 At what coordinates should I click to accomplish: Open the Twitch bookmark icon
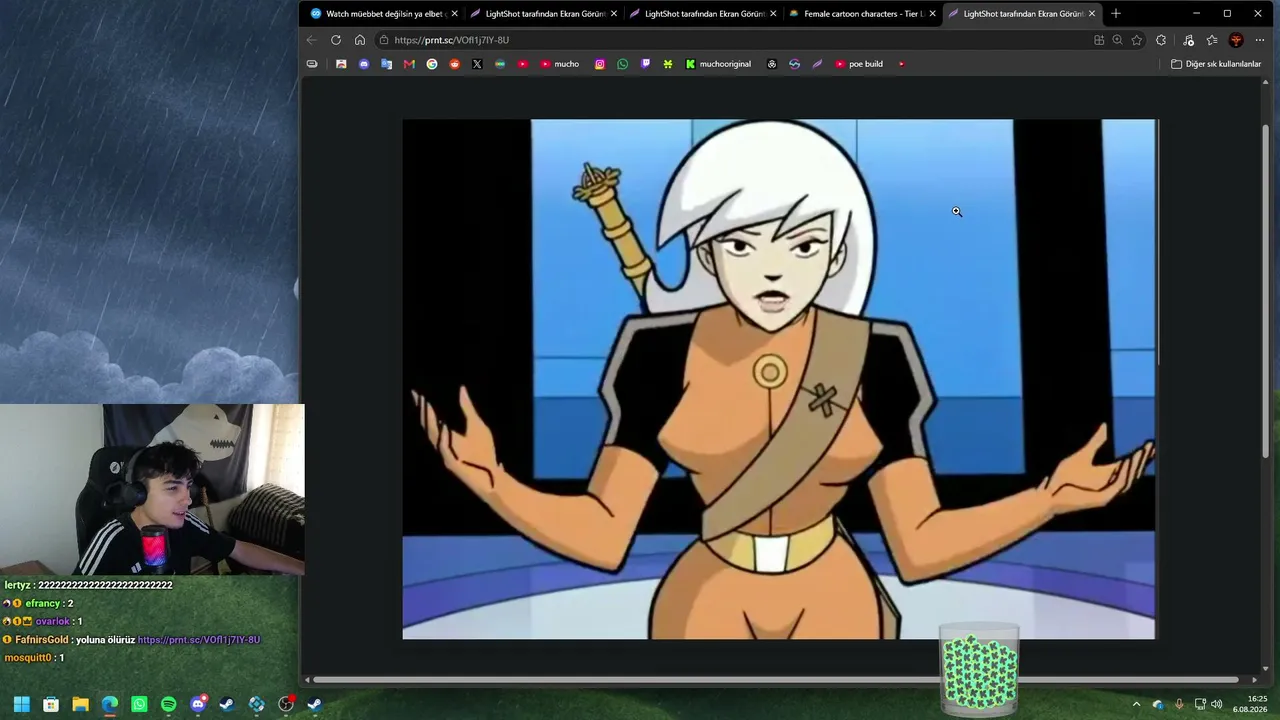coord(645,64)
